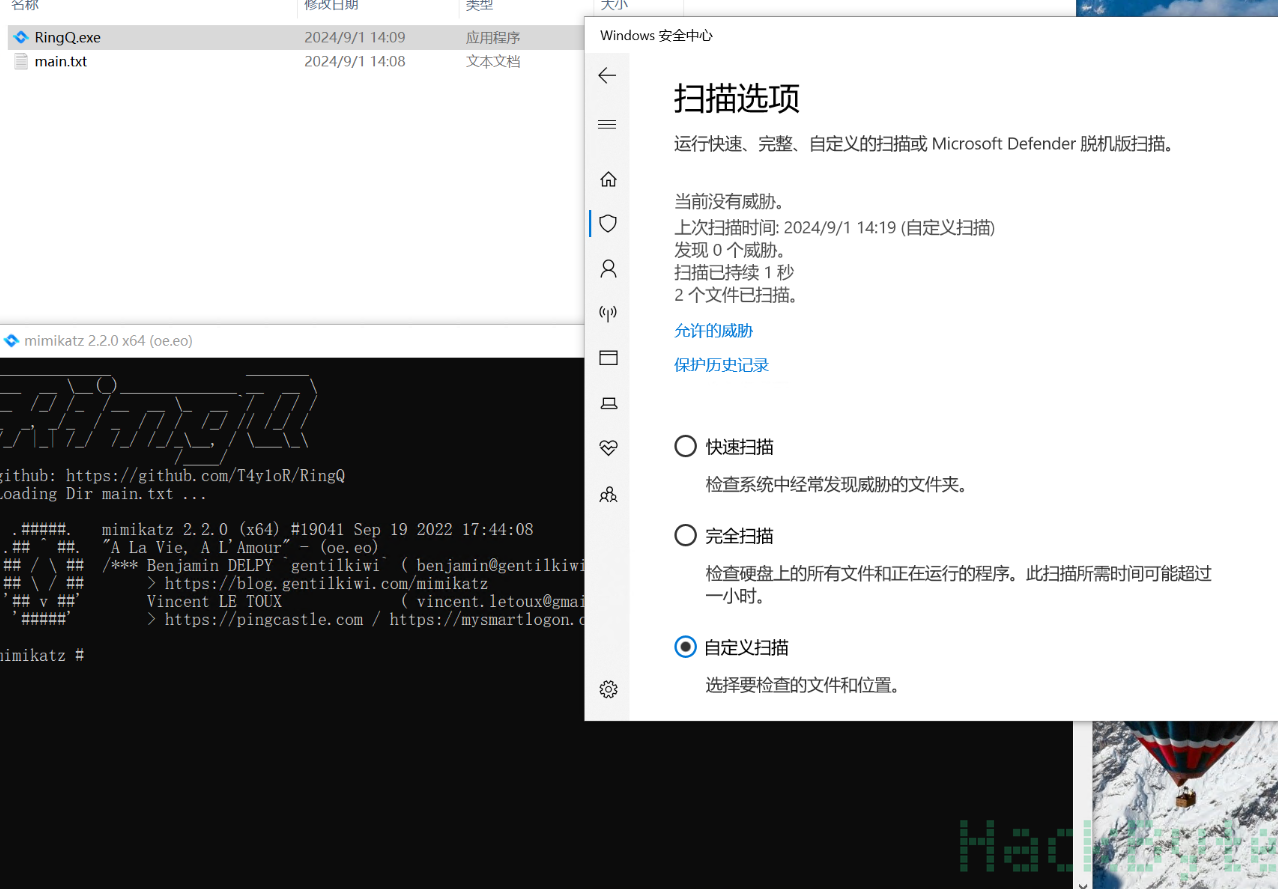The width and height of the screenshot is (1278, 889).
Task: Click the Windows 安全中心 window title
Action: (656, 35)
